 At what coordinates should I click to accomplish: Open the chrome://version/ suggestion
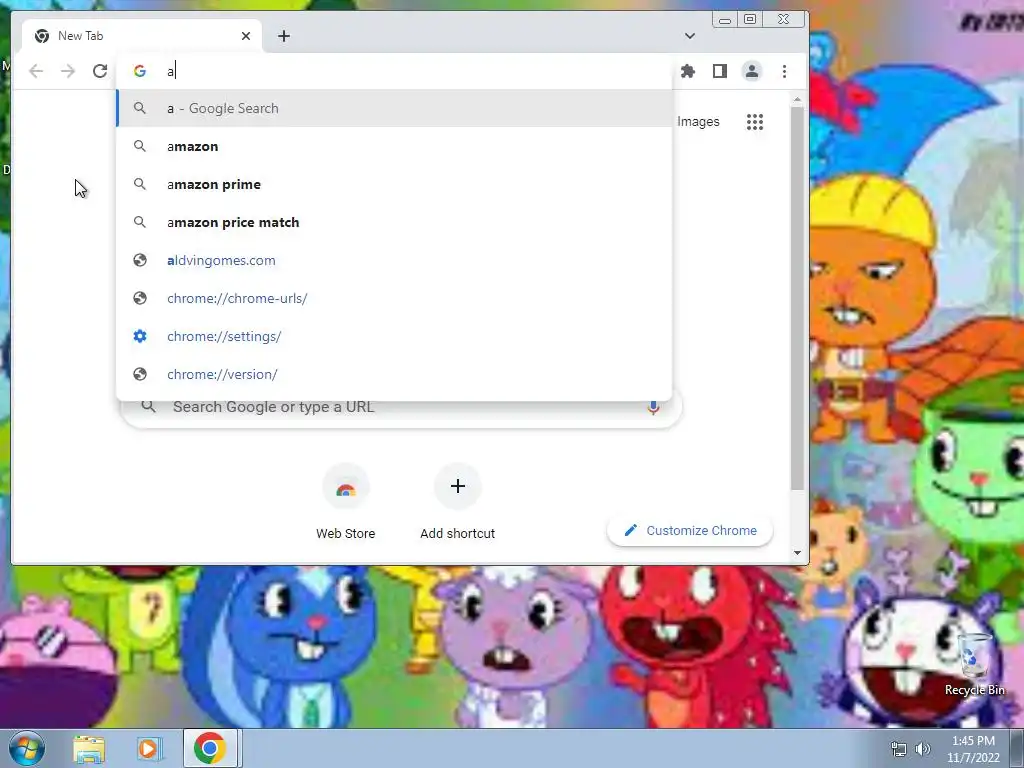point(394,374)
